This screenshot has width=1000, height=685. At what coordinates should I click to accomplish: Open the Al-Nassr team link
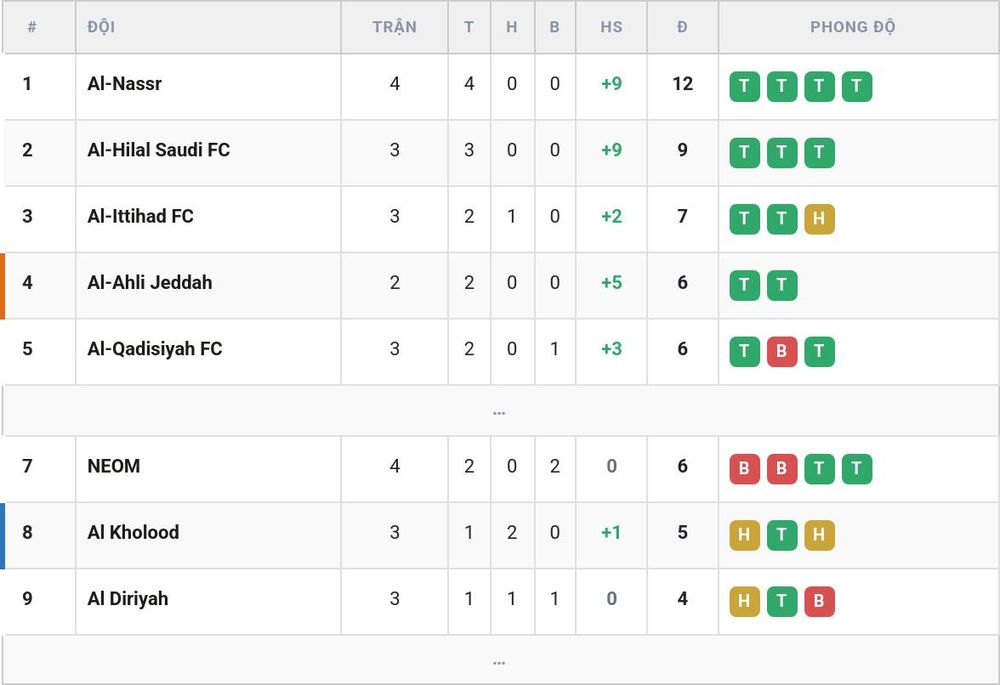point(124,84)
